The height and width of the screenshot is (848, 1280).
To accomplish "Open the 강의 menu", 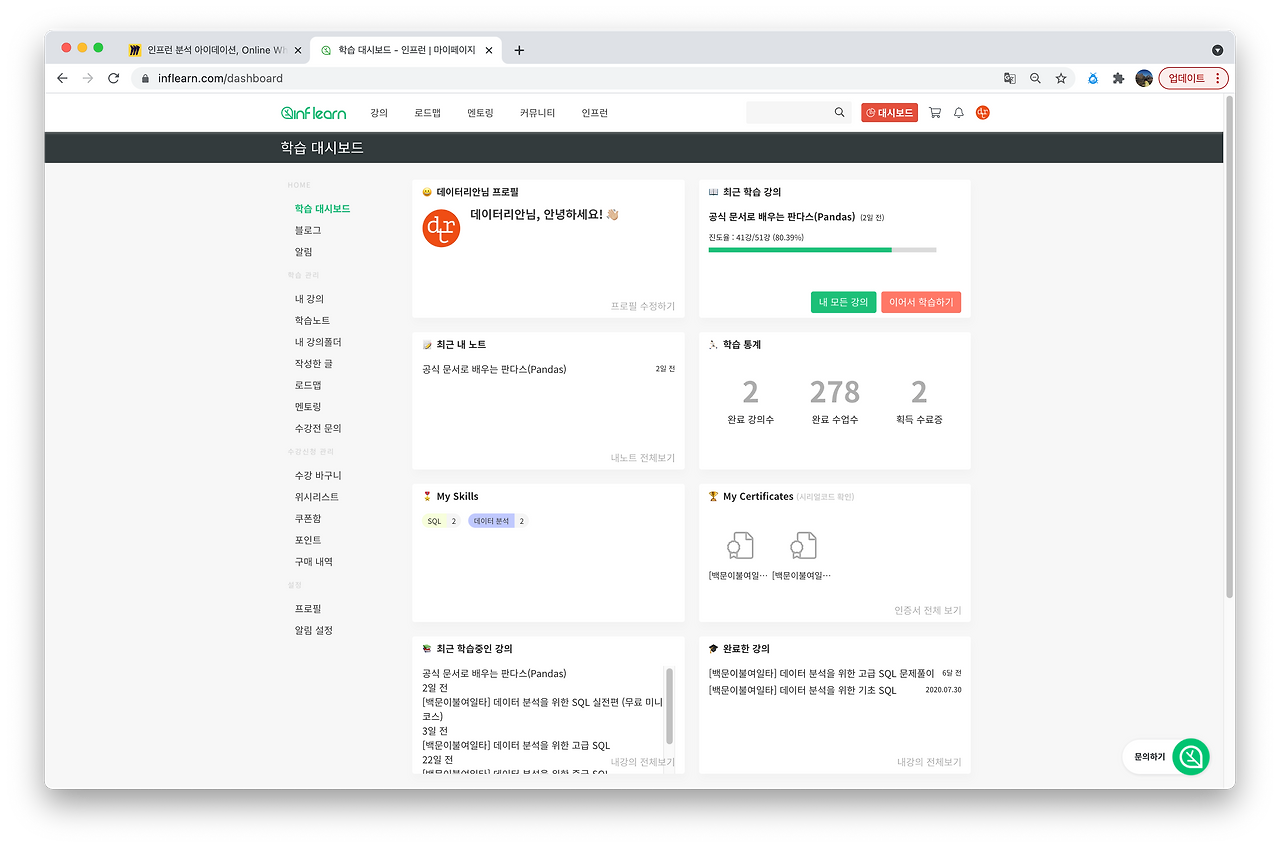I will coord(379,113).
